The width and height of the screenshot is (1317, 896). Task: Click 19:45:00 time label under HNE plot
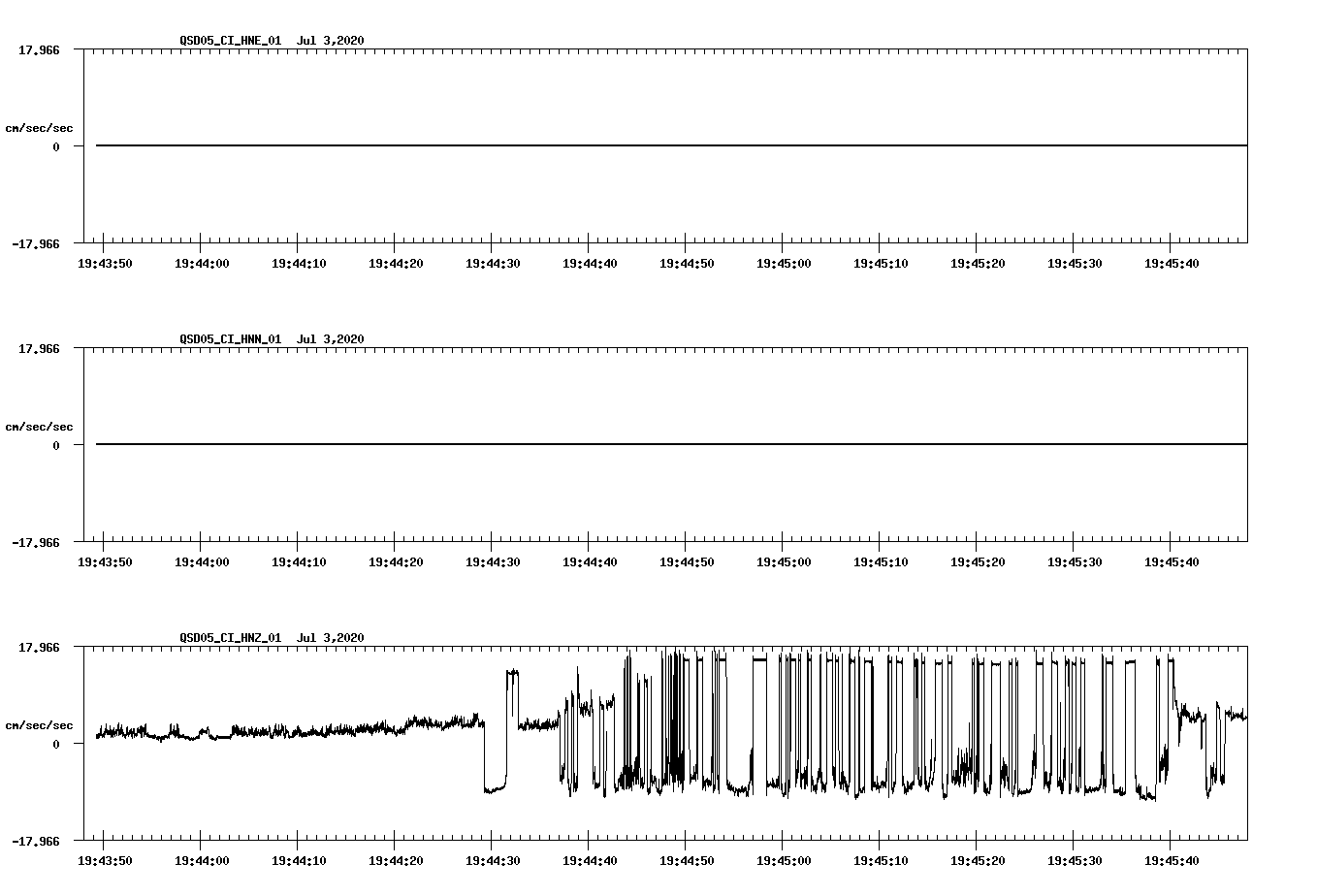click(784, 264)
